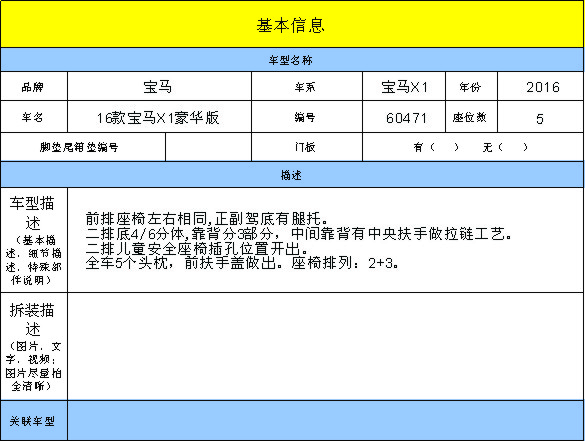This screenshot has height=441, width=585.
Task: Select the 拆装描述 label cell
Action: (34, 346)
